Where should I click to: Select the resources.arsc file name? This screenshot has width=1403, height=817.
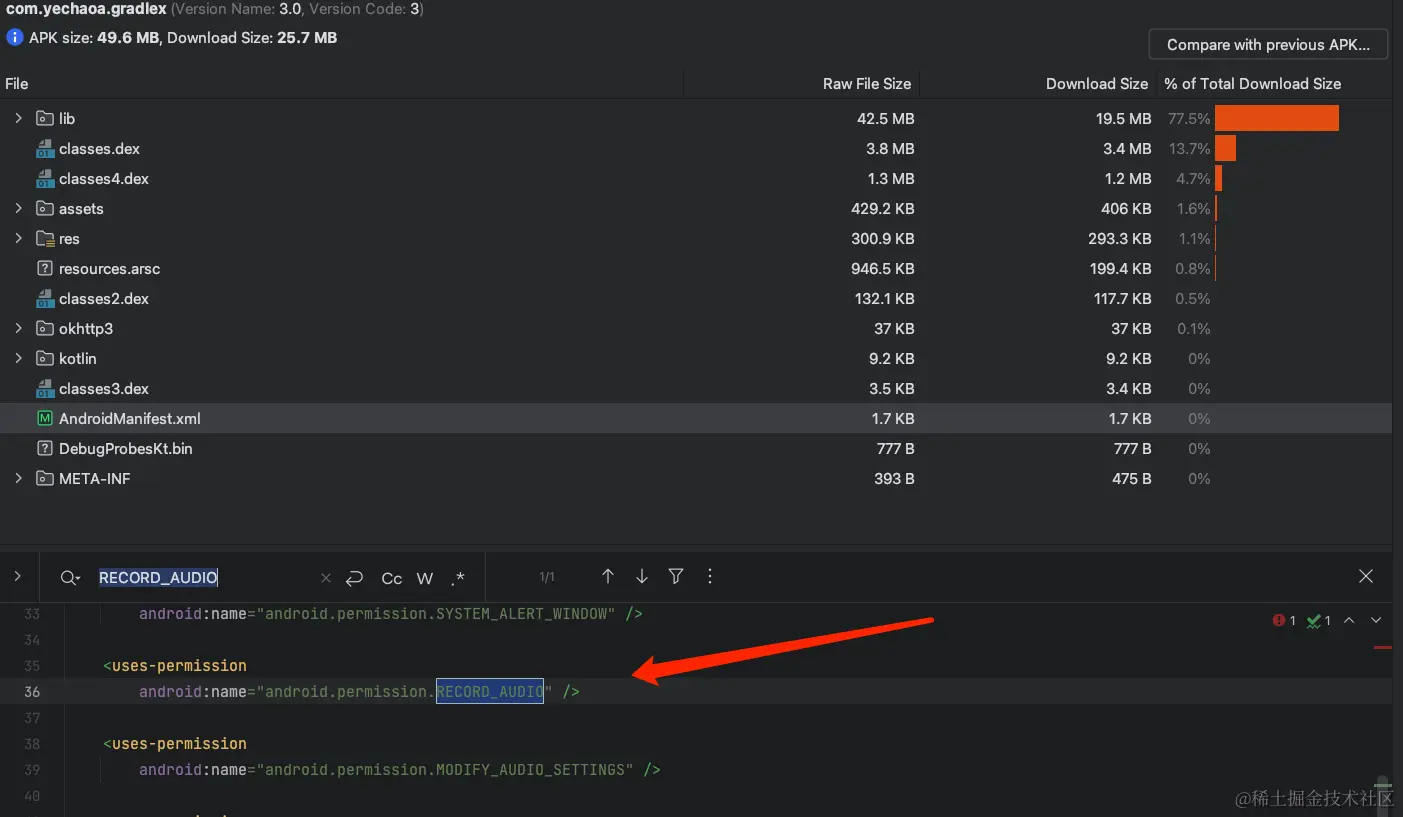[109, 269]
